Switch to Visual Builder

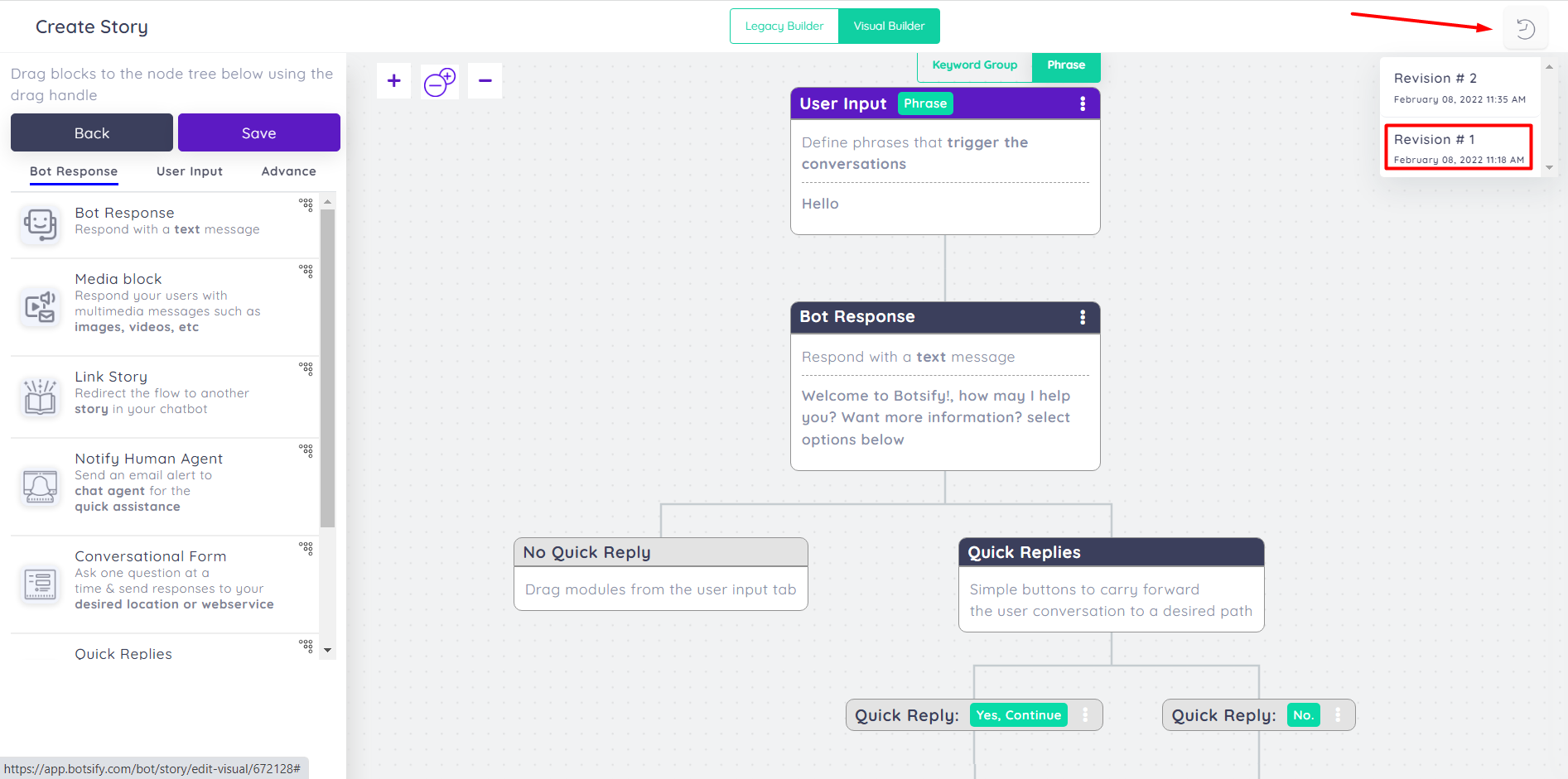point(889,26)
